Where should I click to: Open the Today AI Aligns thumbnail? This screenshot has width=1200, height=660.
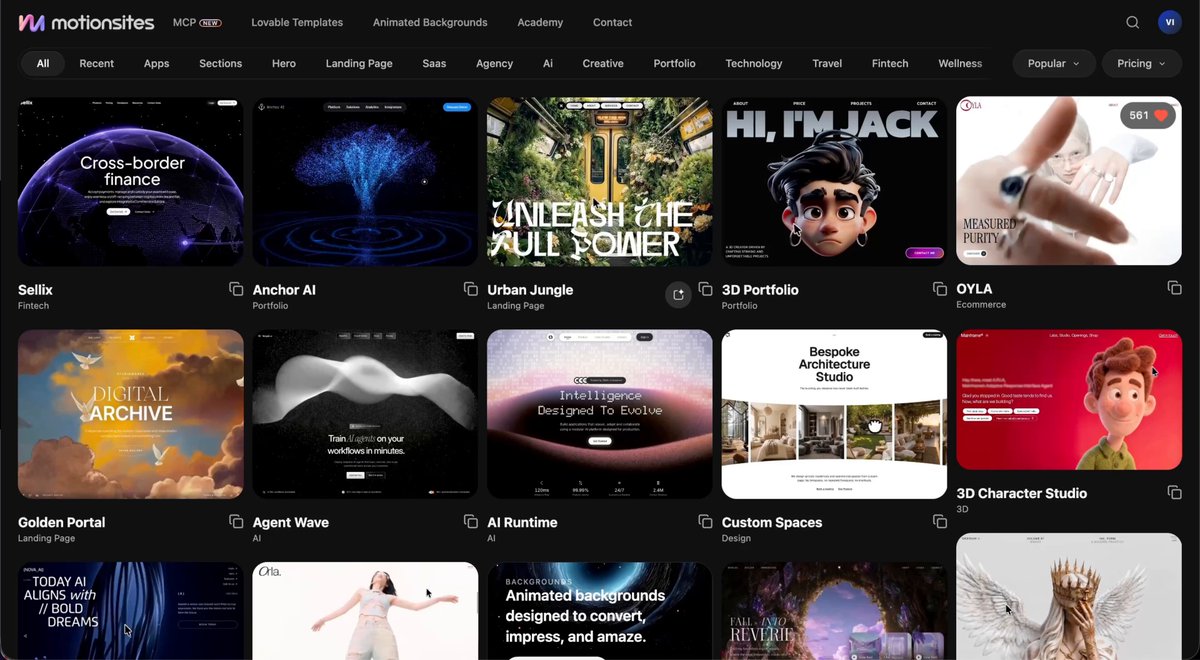pyautogui.click(x=131, y=611)
